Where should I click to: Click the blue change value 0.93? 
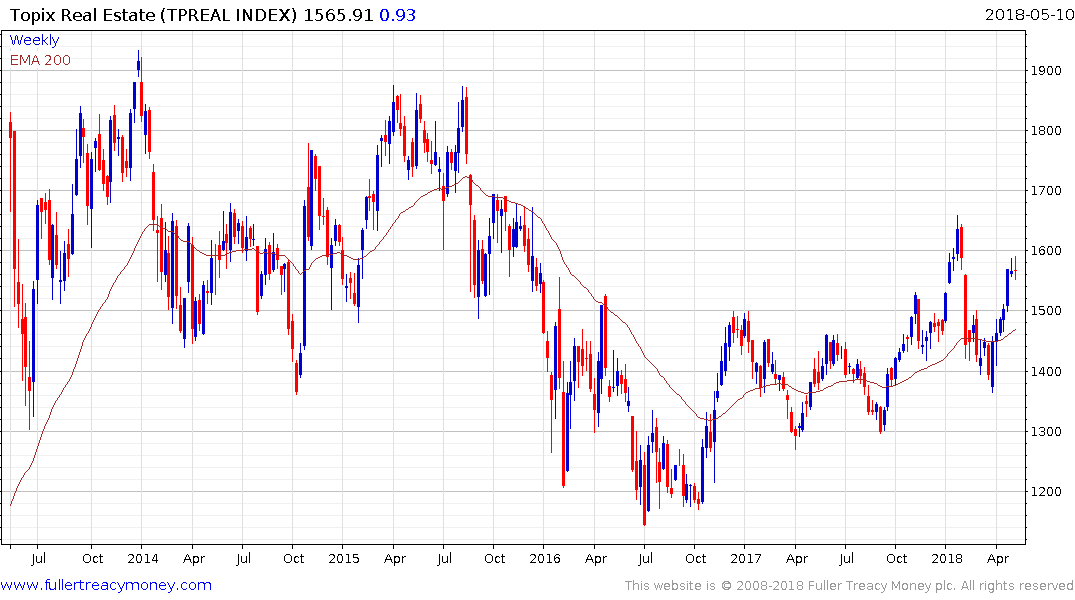(398, 15)
